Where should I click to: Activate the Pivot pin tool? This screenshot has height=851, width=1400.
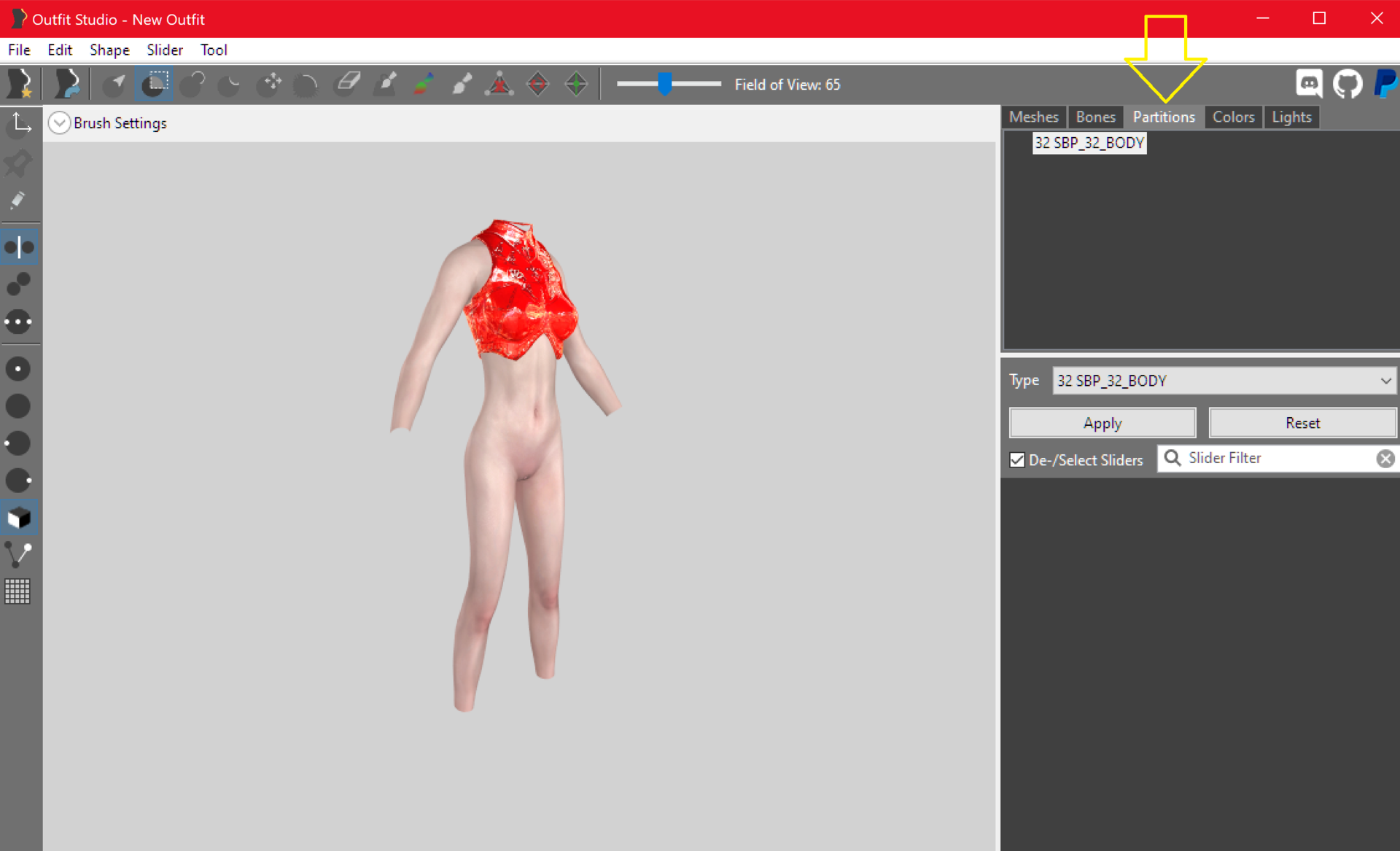tap(19, 163)
